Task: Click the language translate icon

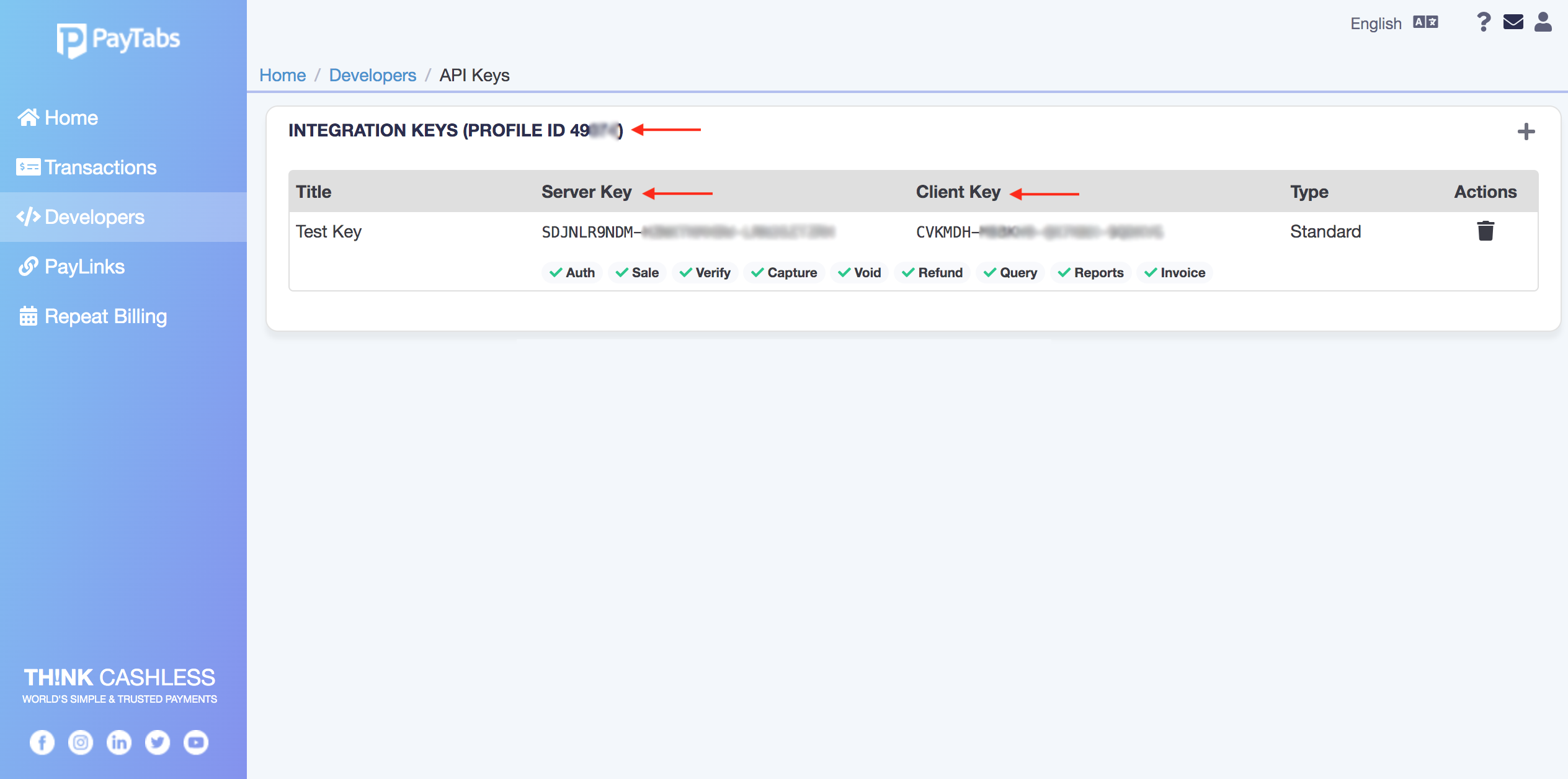Action: (1425, 22)
